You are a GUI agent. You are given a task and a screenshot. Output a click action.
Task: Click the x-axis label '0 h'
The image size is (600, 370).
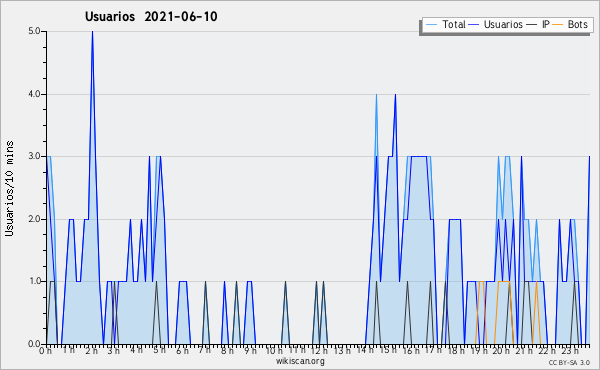[x=46, y=351]
